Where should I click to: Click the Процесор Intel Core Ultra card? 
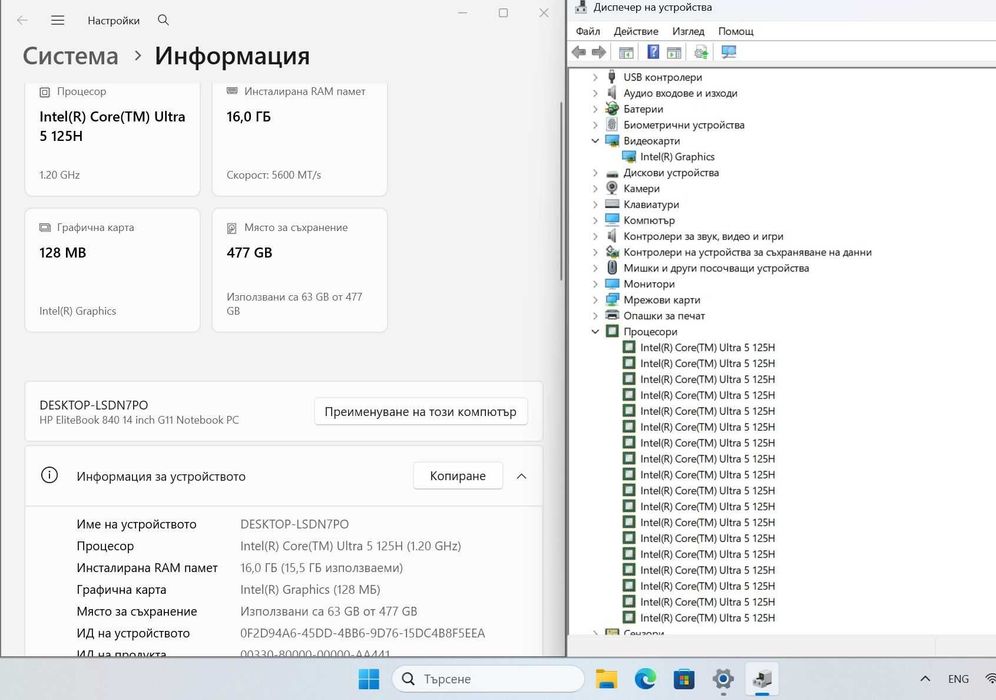coord(112,138)
